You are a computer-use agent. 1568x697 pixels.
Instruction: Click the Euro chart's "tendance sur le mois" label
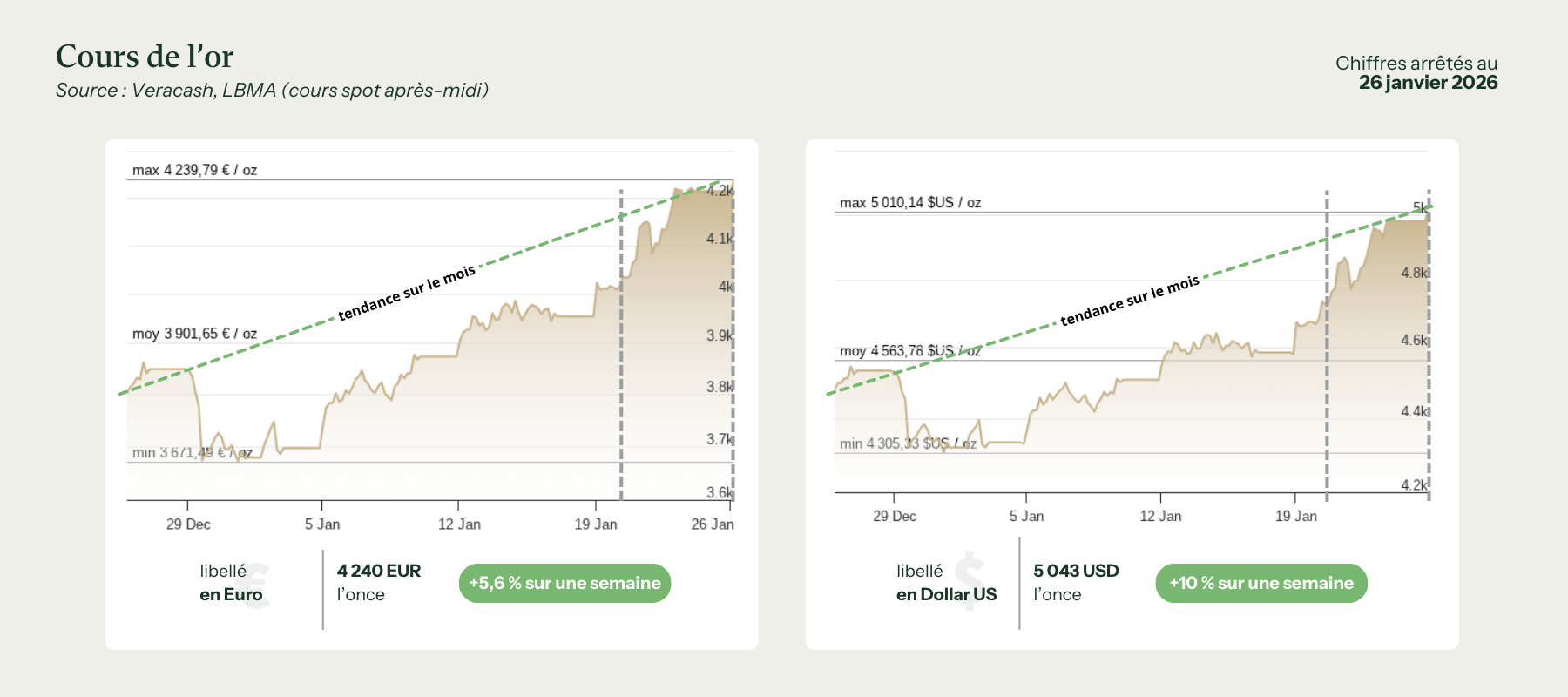click(x=407, y=293)
